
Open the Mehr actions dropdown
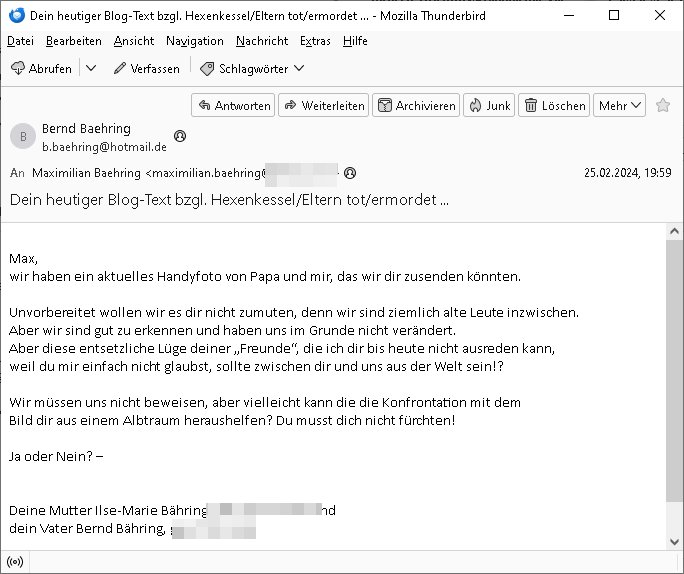click(x=620, y=105)
